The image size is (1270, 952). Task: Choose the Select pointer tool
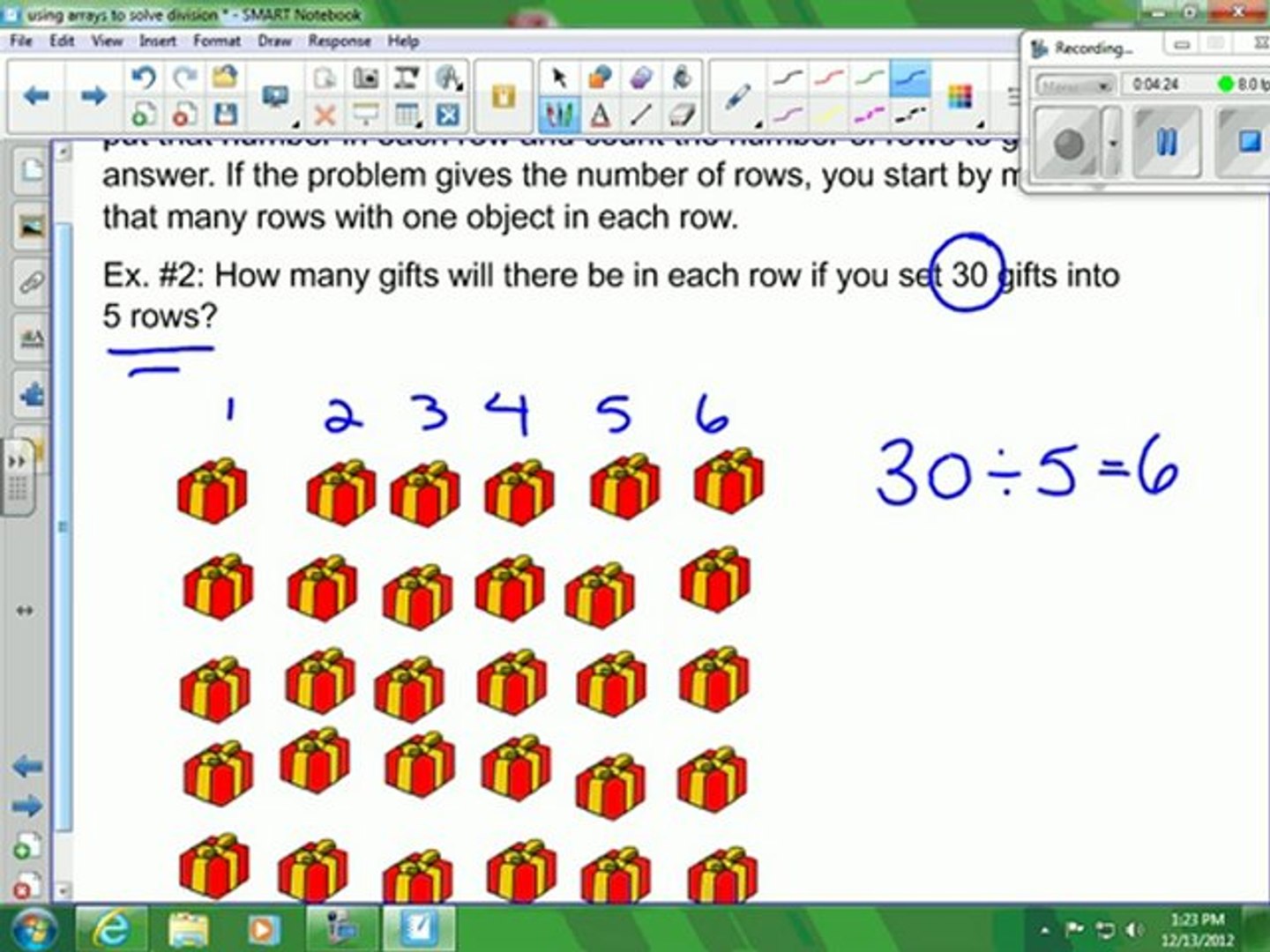click(x=558, y=78)
